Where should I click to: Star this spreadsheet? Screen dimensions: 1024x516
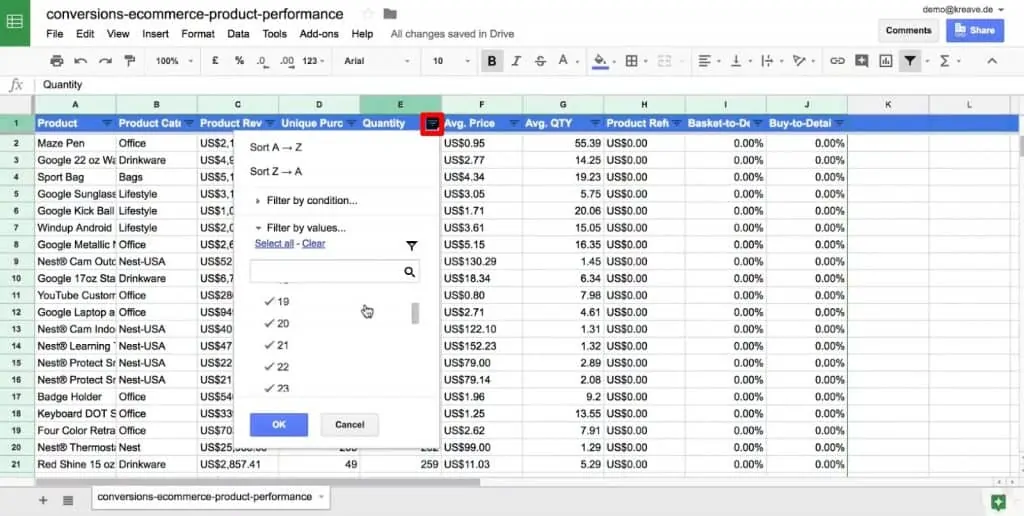(368, 14)
